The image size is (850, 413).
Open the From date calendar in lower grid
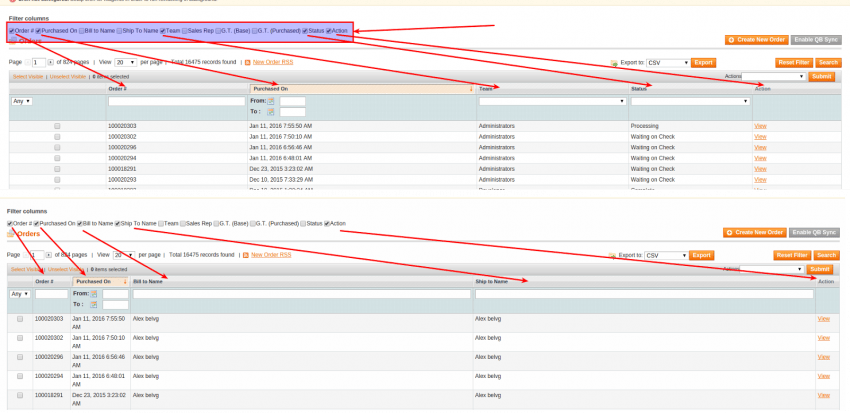94,294
